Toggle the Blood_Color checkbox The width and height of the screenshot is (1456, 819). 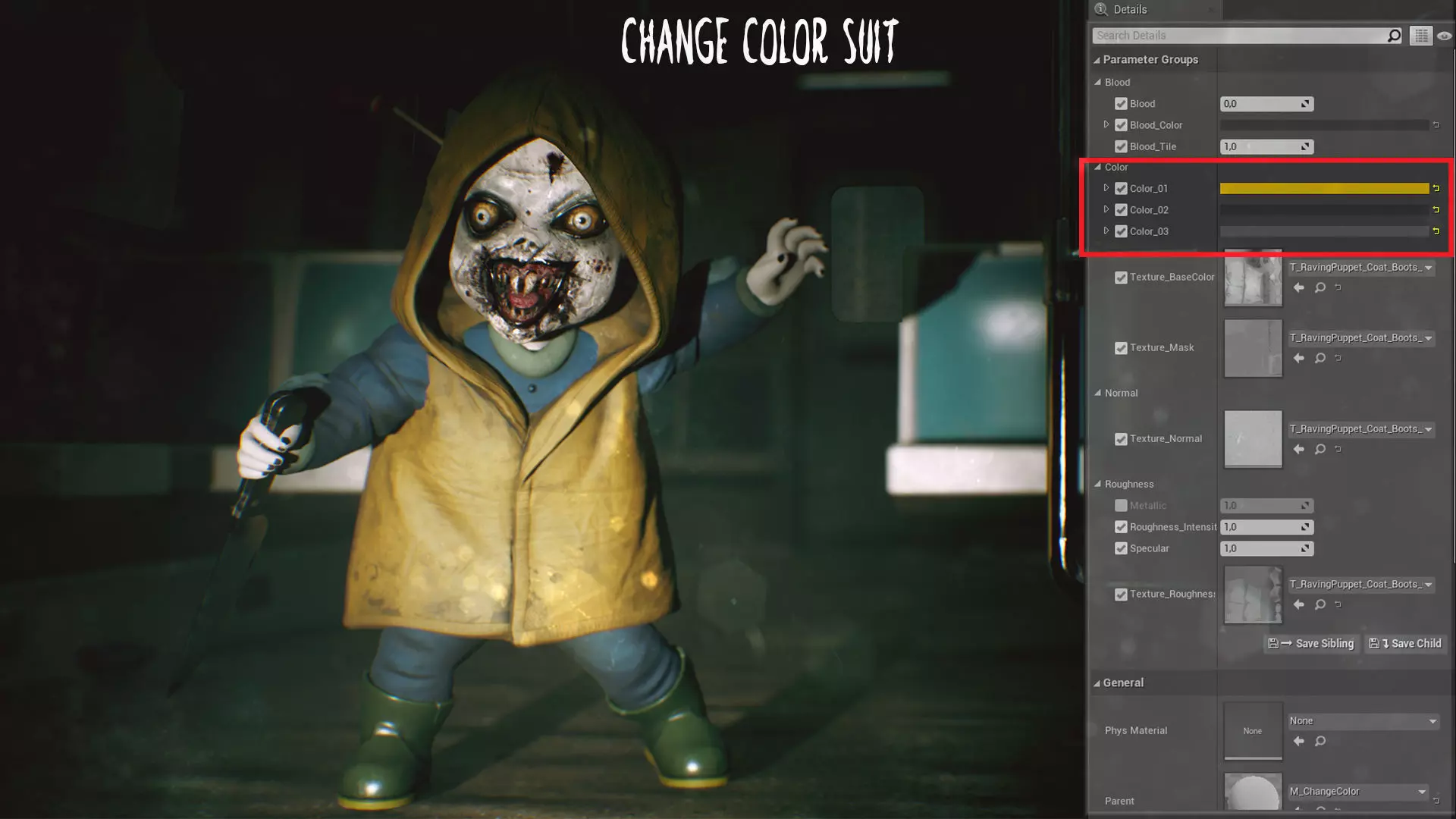point(1121,125)
